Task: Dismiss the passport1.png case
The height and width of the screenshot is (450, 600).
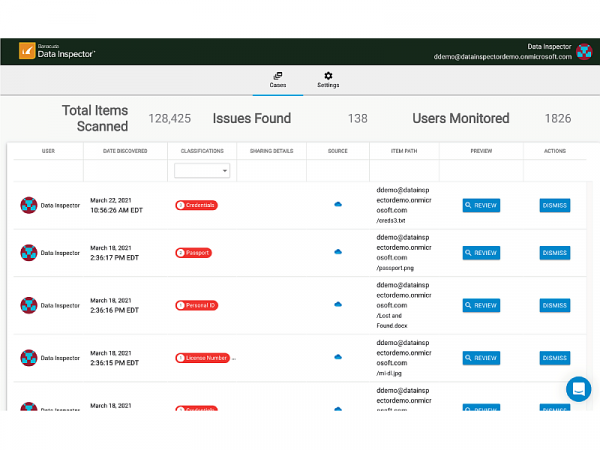Action: [x=555, y=253]
